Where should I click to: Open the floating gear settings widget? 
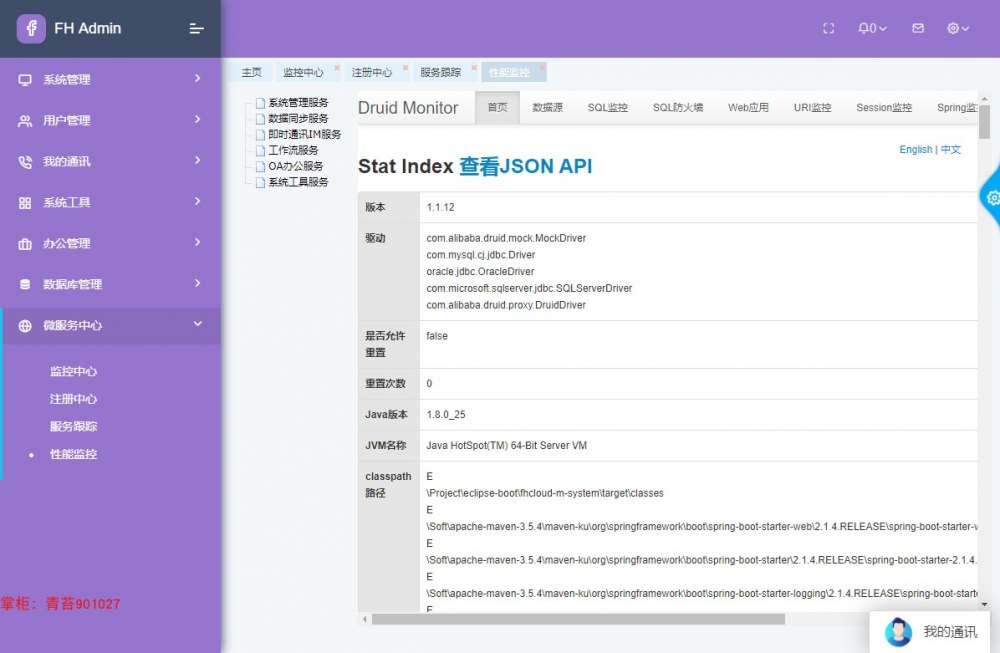[991, 199]
